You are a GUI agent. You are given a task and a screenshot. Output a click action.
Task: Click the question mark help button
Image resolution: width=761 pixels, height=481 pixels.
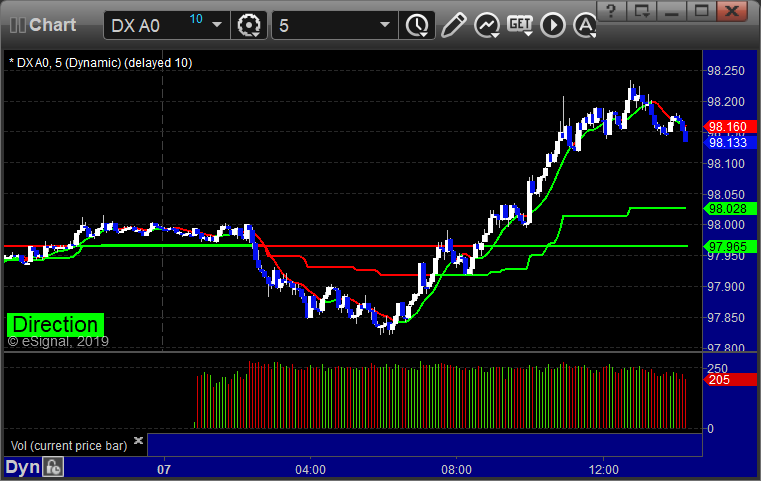611,11
